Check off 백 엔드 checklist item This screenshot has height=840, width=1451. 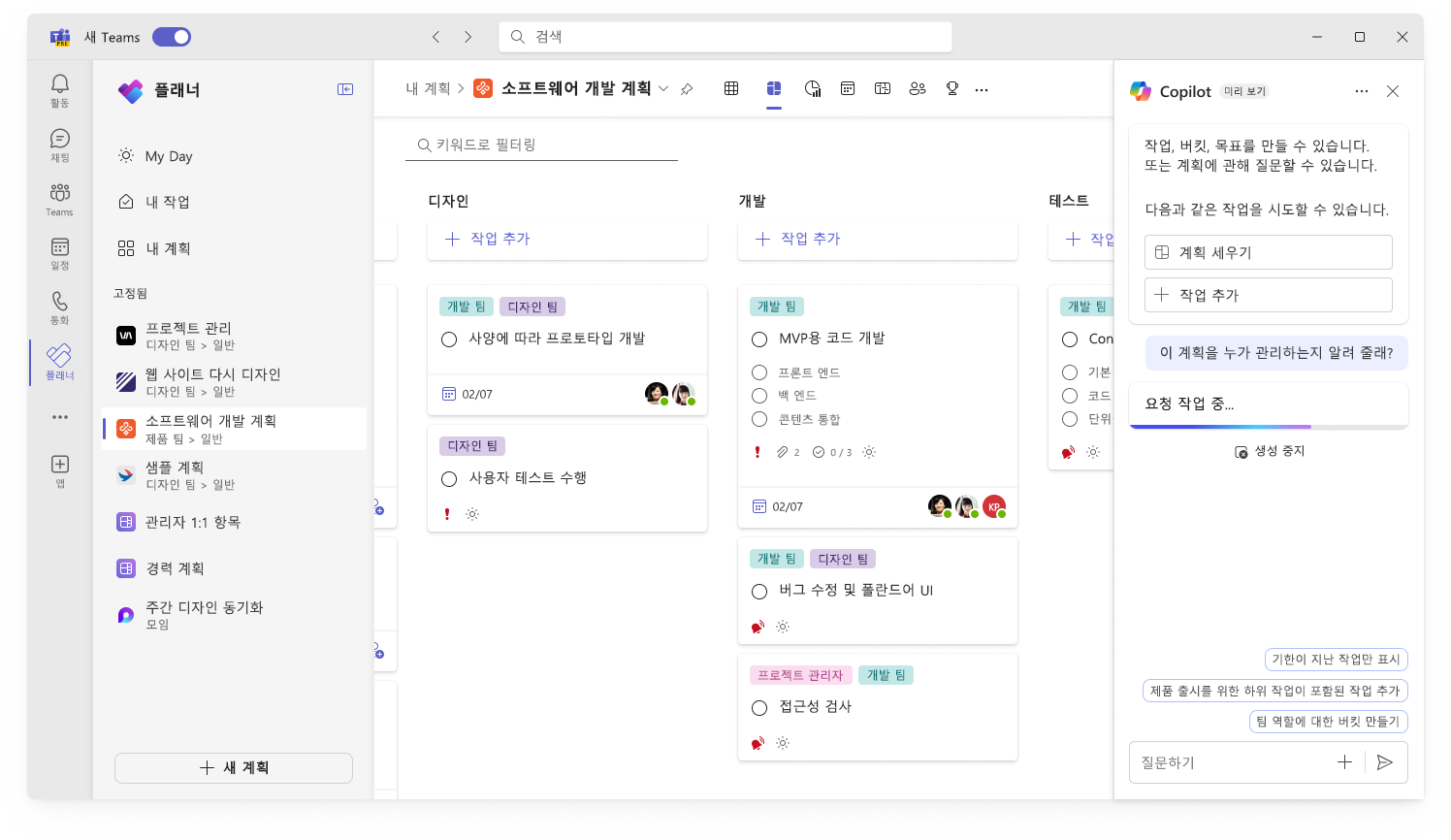[759, 396]
